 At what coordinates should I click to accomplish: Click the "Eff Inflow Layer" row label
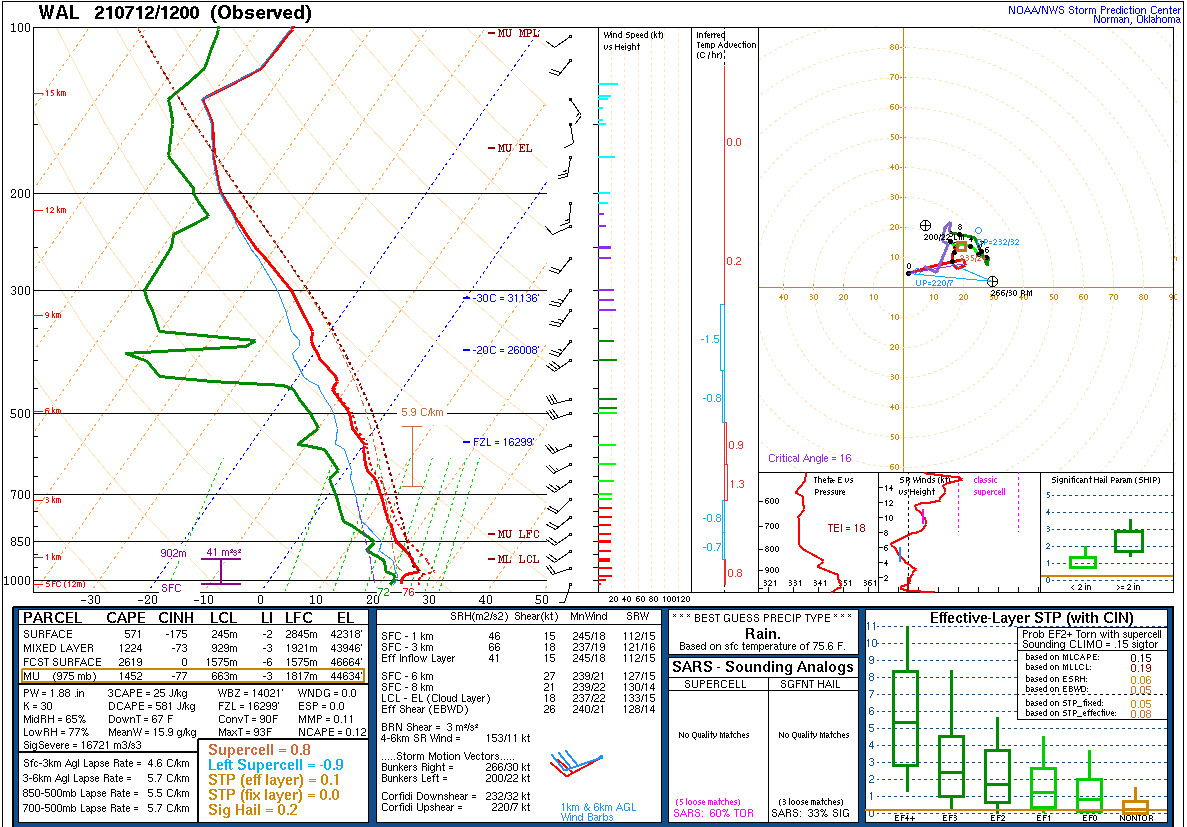(419, 658)
